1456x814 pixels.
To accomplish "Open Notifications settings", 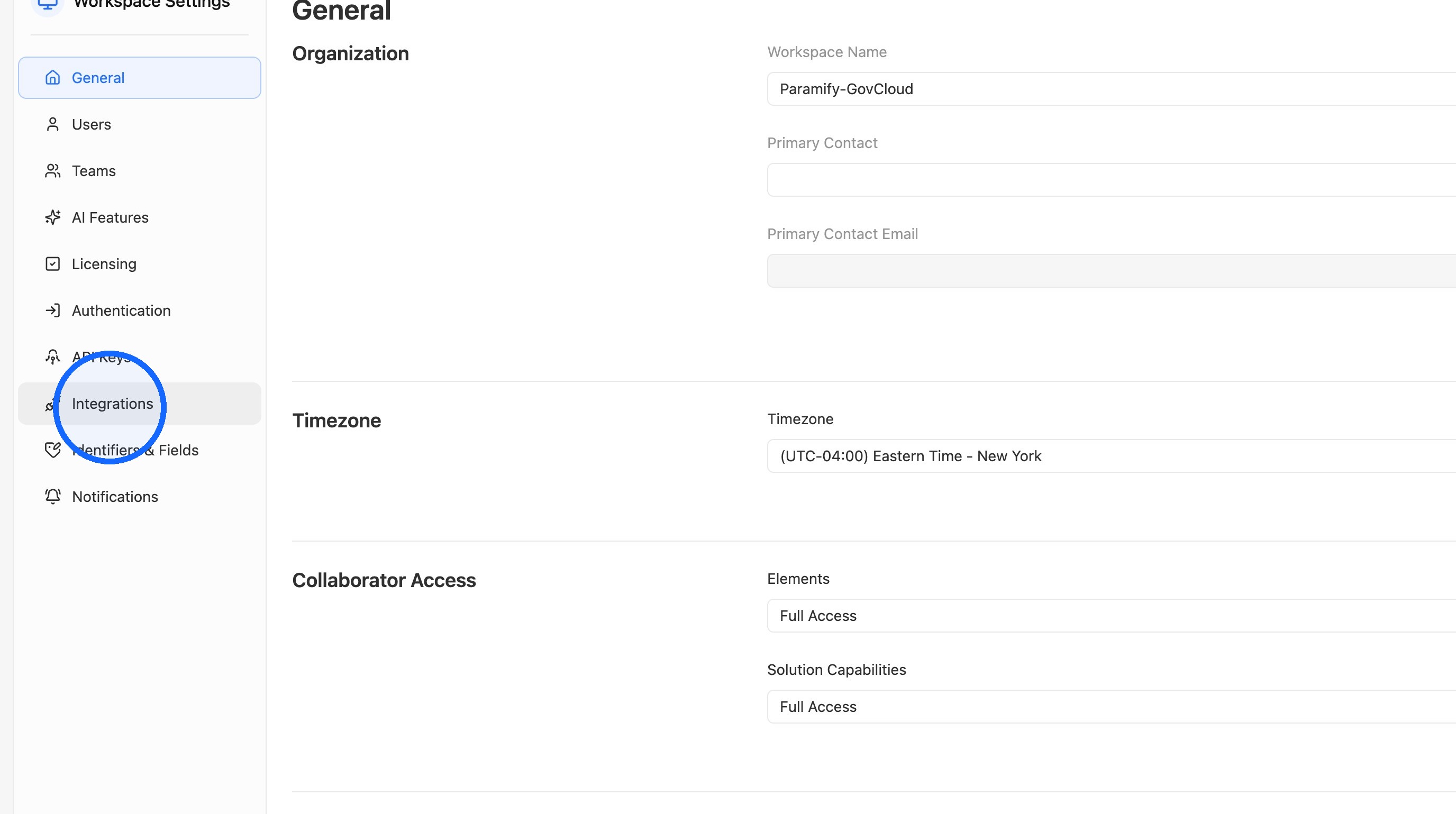I will [140, 497].
